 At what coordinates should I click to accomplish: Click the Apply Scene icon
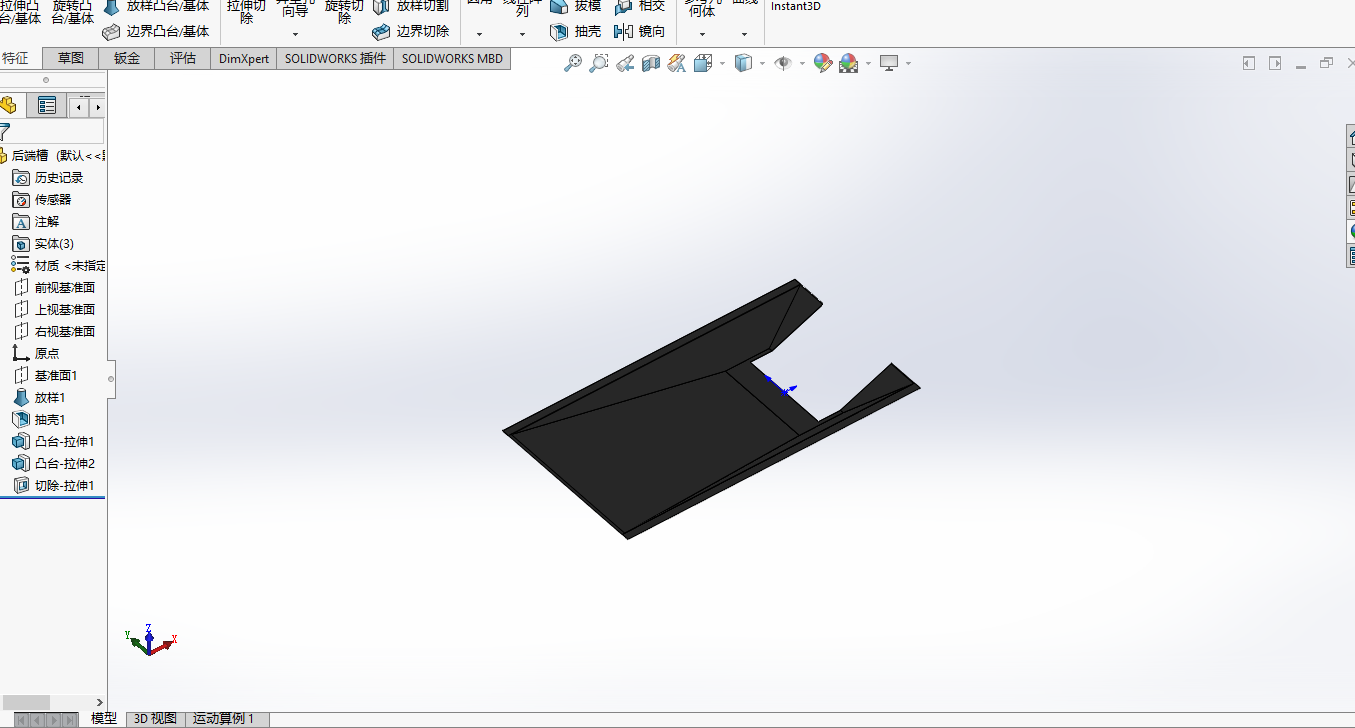pyautogui.click(x=849, y=63)
